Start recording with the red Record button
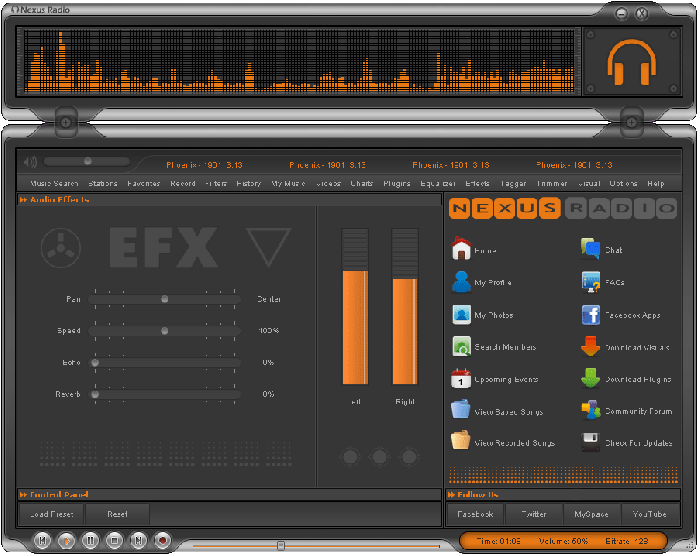The image size is (700, 556). coord(162,541)
